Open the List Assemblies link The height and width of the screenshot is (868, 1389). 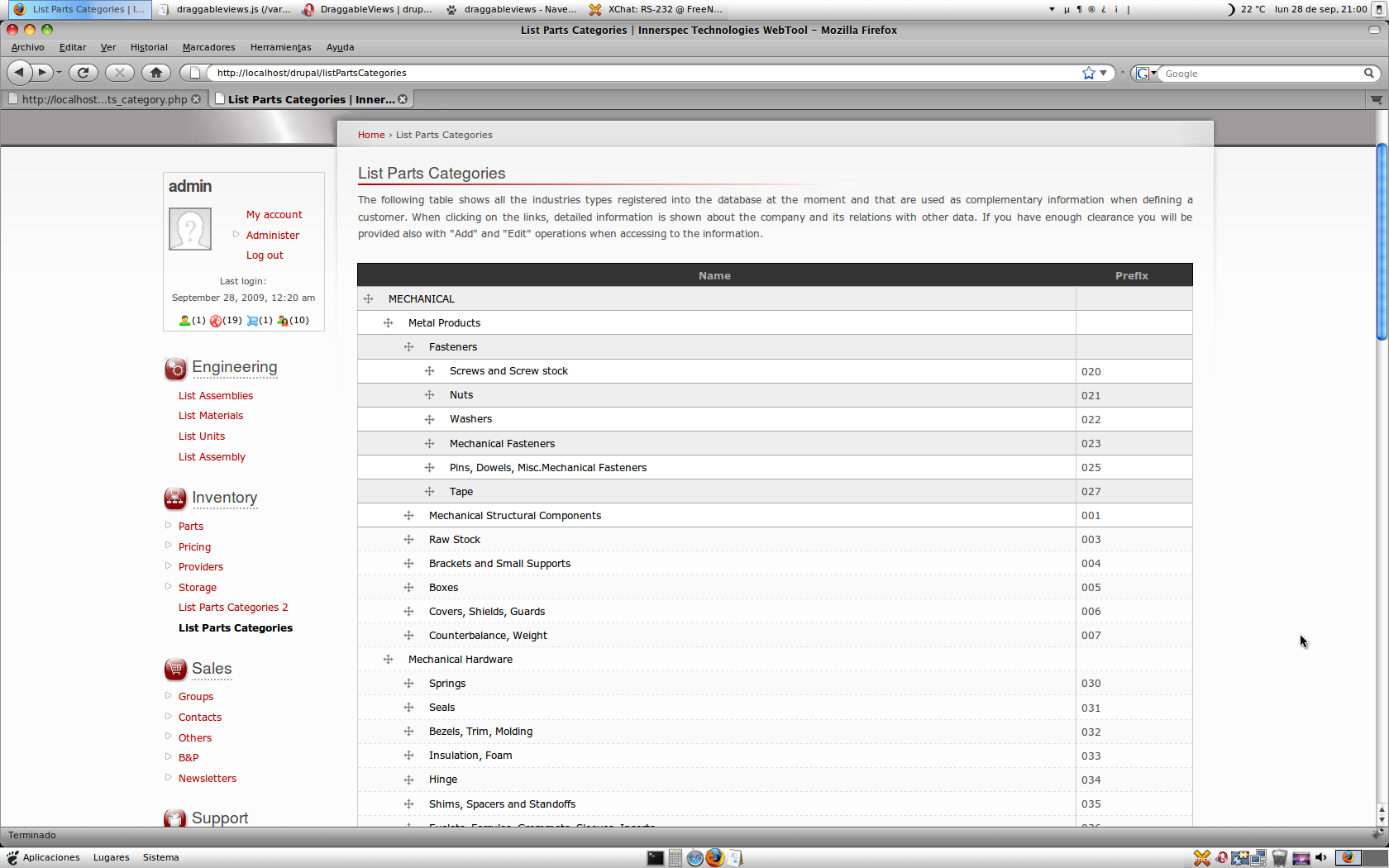pos(216,396)
